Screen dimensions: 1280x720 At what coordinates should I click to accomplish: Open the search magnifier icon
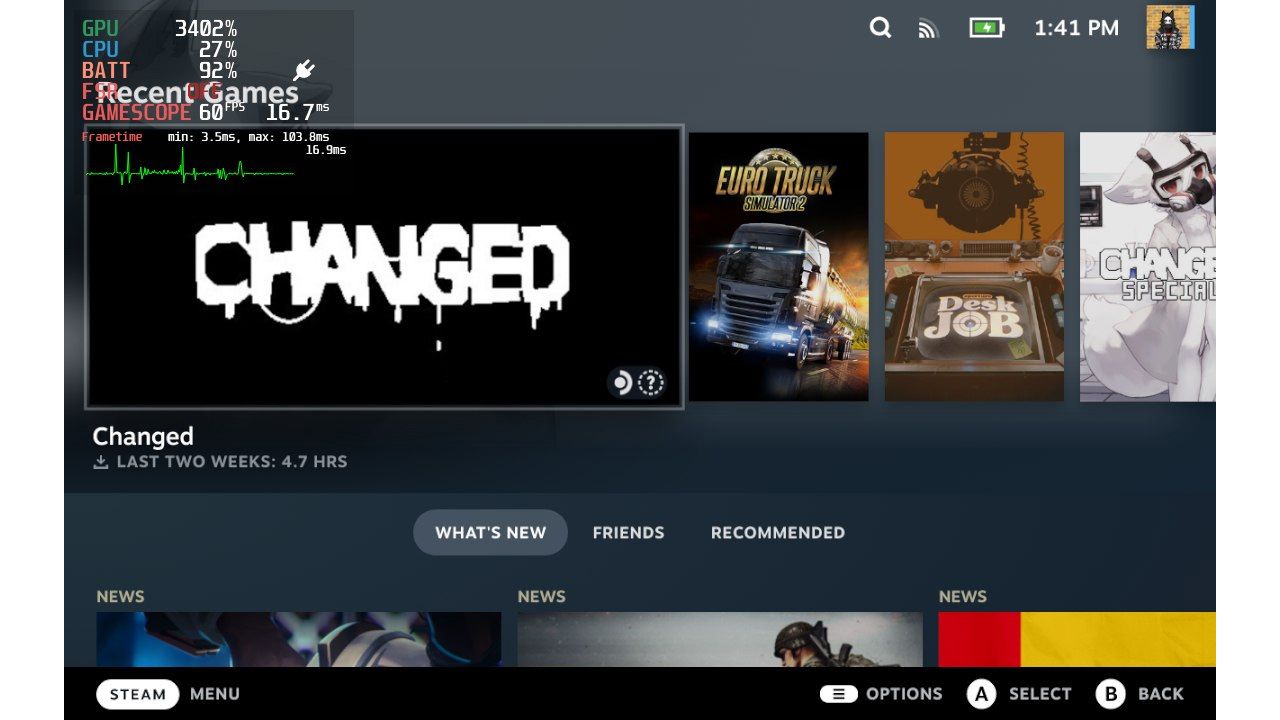[880, 28]
